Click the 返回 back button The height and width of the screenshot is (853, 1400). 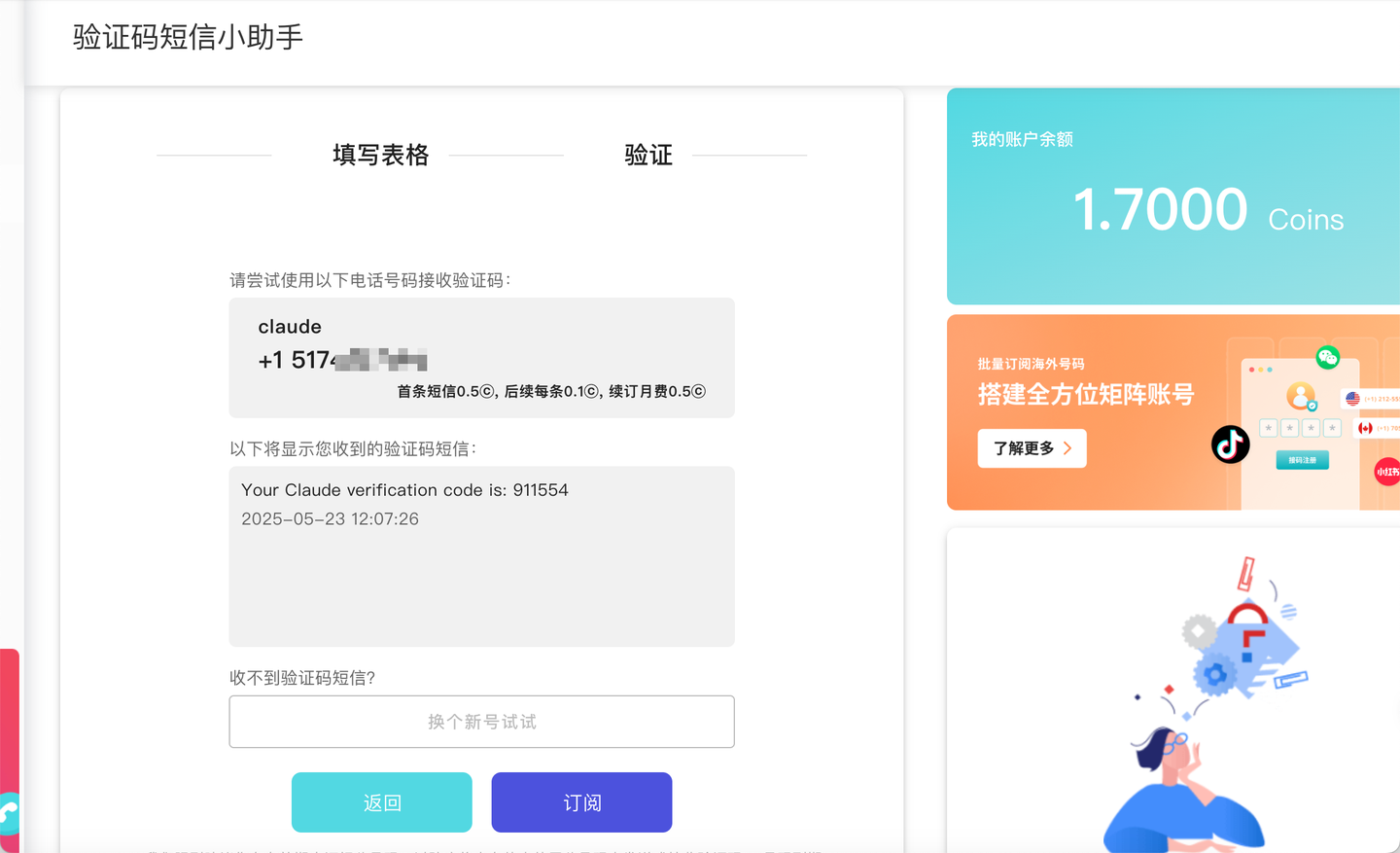[x=381, y=802]
